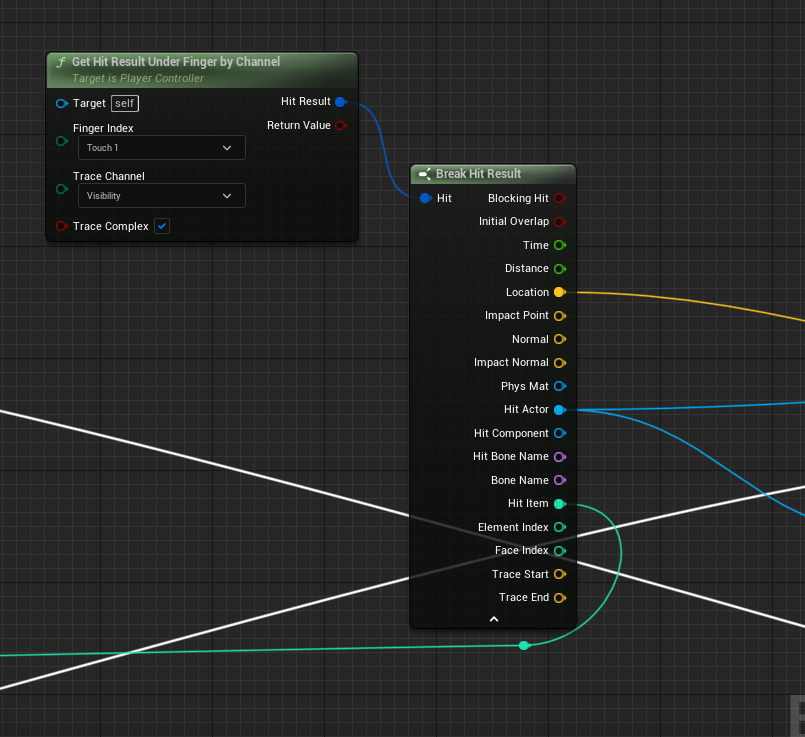This screenshot has height=737, width=805.
Task: Uncheck the Trace Complex checkbox
Action: pos(162,226)
